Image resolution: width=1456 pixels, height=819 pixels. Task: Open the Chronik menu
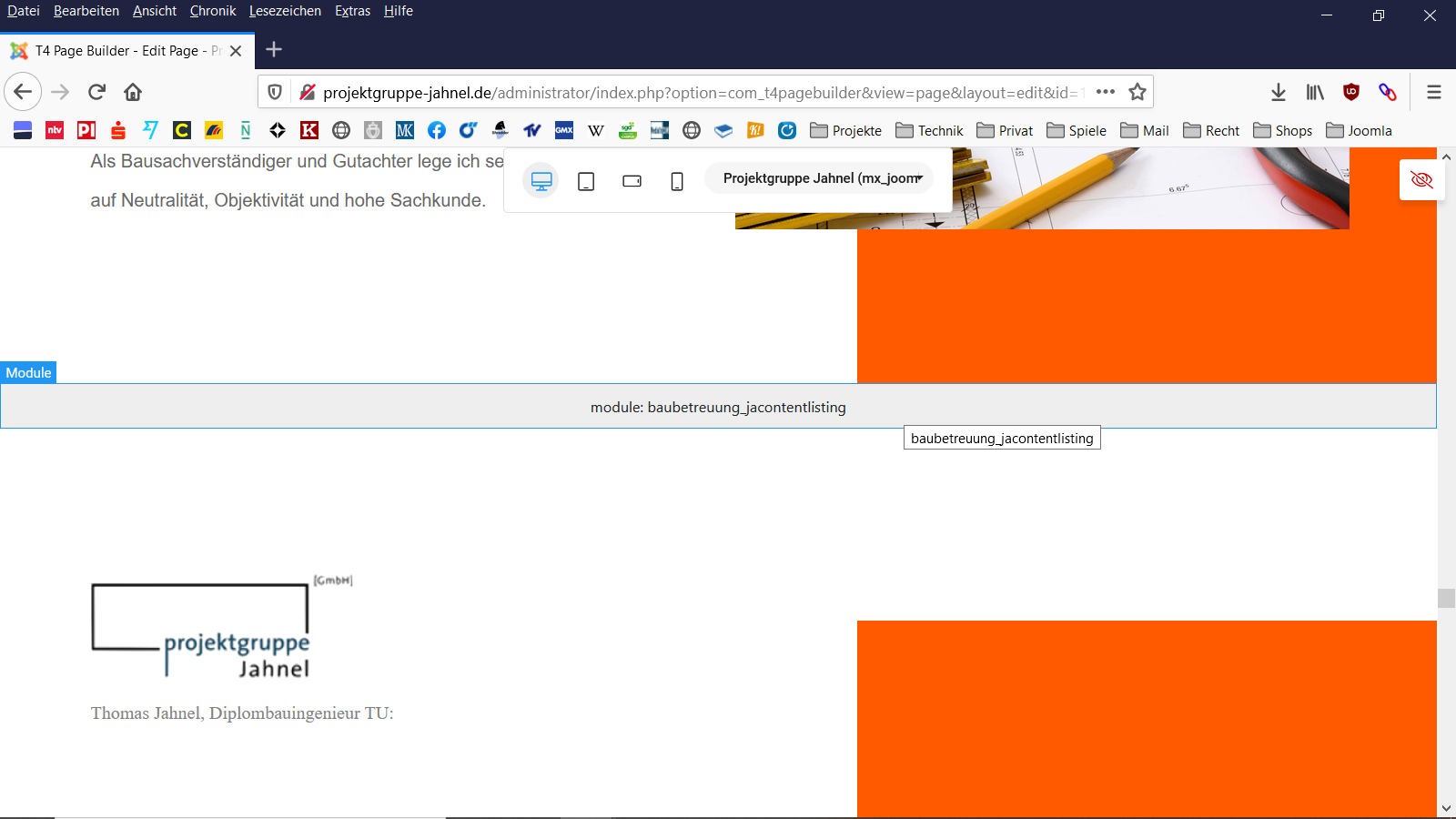[x=213, y=11]
